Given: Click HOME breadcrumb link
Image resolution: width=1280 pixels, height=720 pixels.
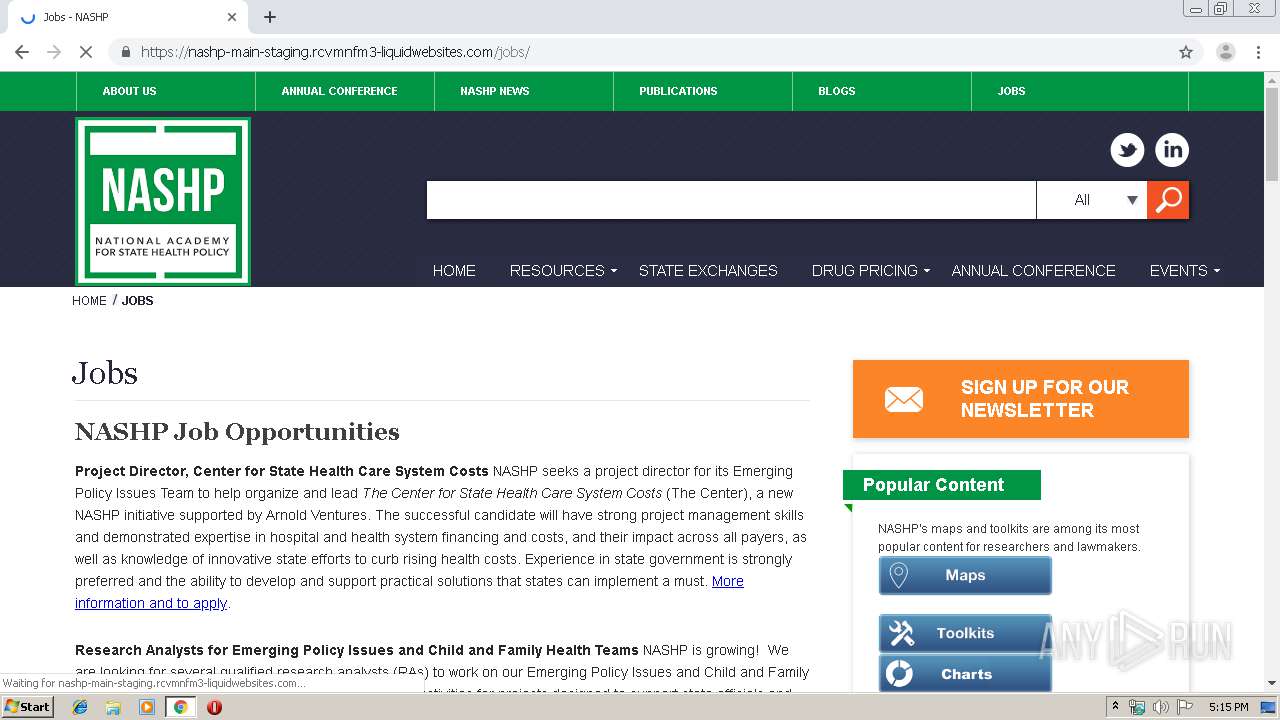Looking at the screenshot, I should [x=89, y=301].
